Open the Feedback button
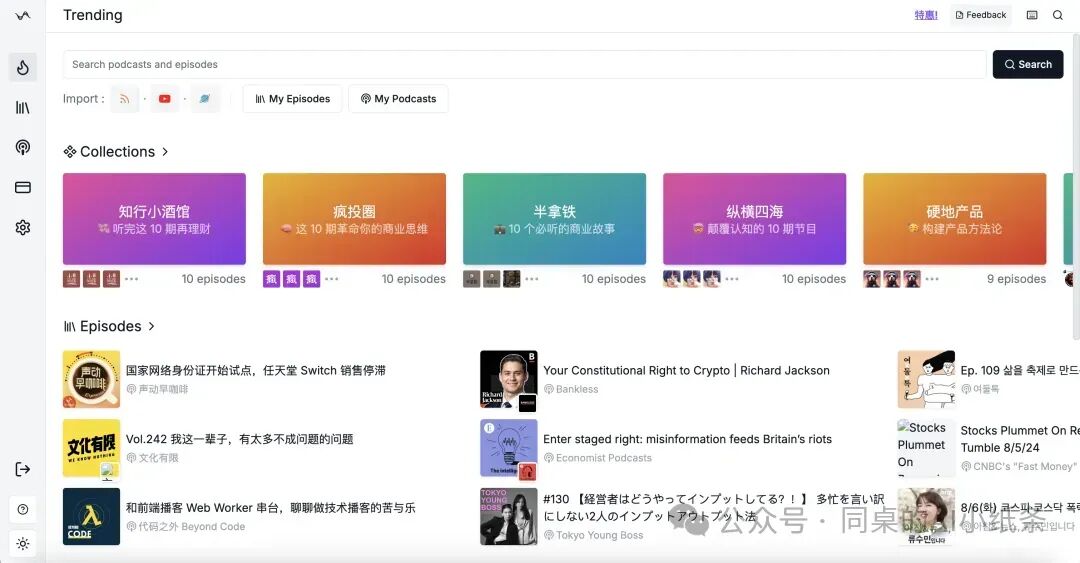1080x563 pixels. tap(981, 15)
